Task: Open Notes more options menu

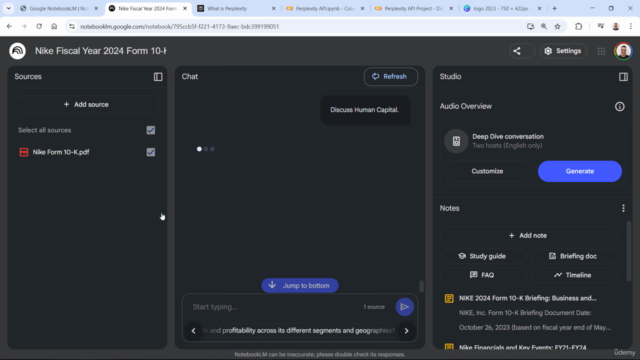Action: 623,209
